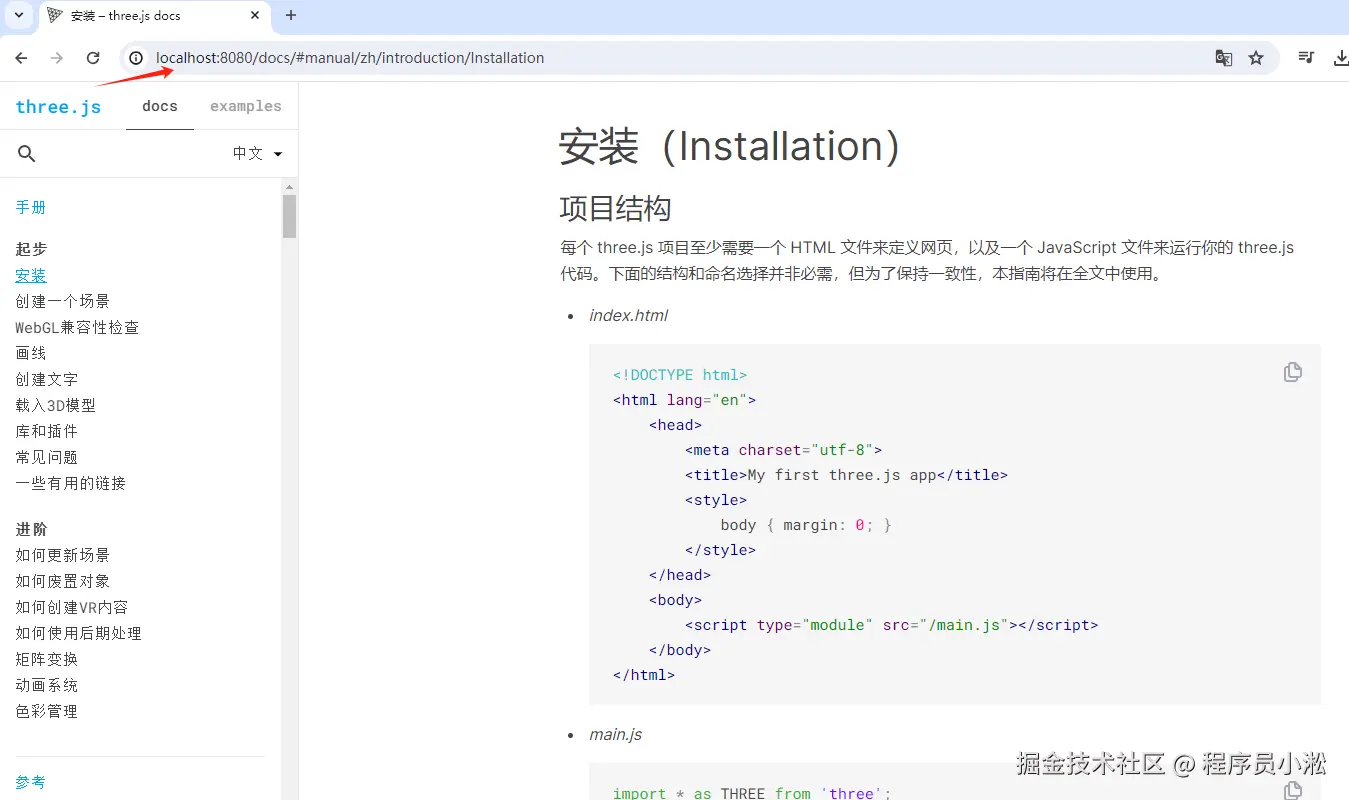Copy the main.js code block
Screen dimensions: 1349x800
pos(1292,790)
